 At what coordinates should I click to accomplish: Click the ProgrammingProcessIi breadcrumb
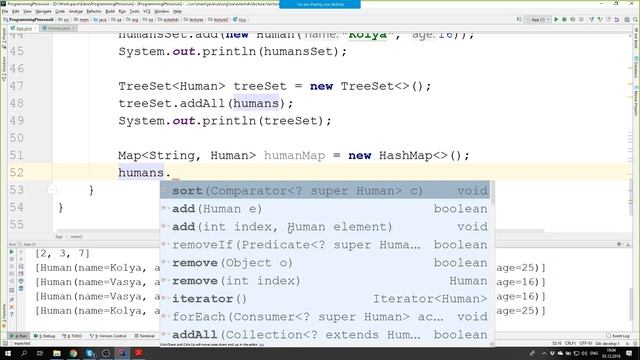29,20
